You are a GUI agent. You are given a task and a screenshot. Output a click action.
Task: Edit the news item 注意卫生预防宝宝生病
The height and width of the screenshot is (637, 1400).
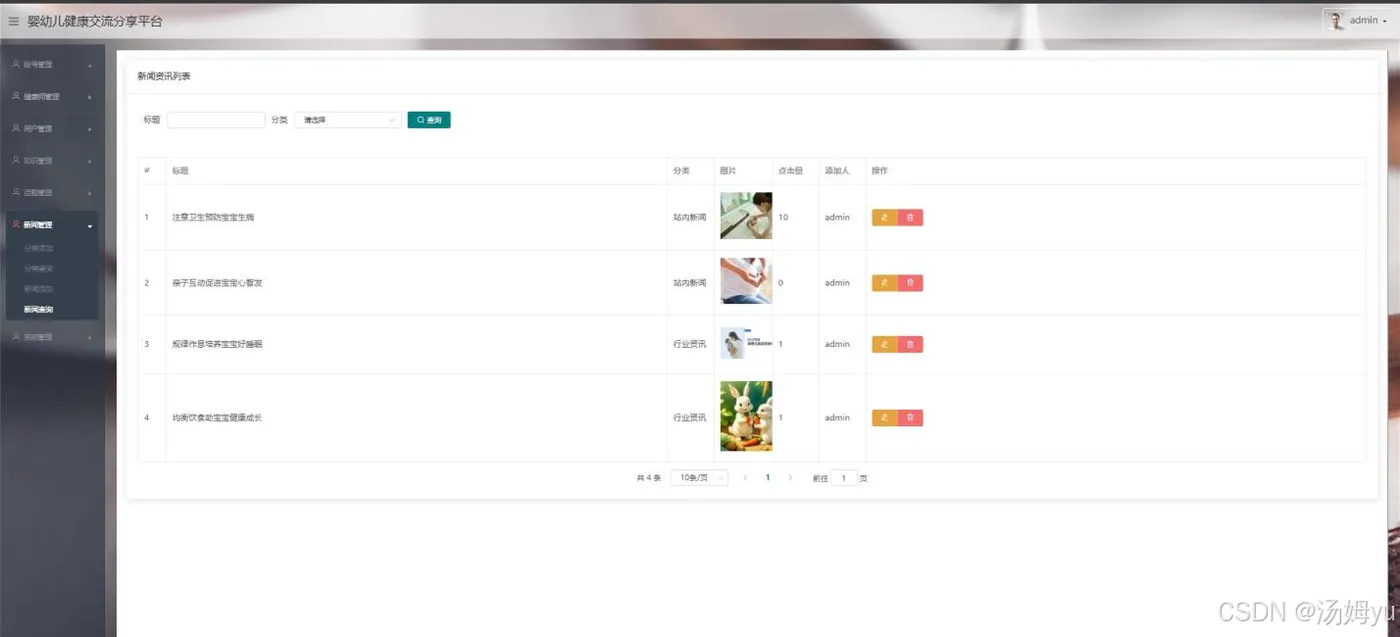point(885,217)
